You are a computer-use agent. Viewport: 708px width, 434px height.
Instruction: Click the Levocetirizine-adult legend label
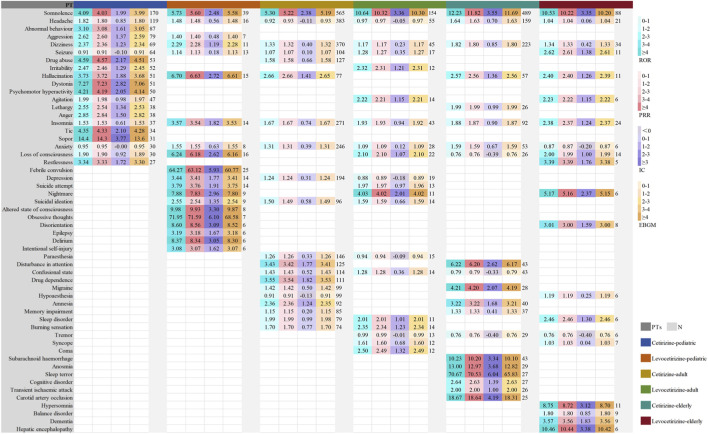coord(675,390)
